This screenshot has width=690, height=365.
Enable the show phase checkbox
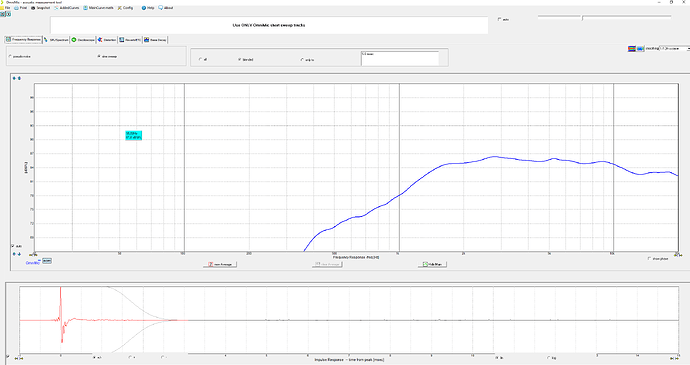tap(658, 259)
